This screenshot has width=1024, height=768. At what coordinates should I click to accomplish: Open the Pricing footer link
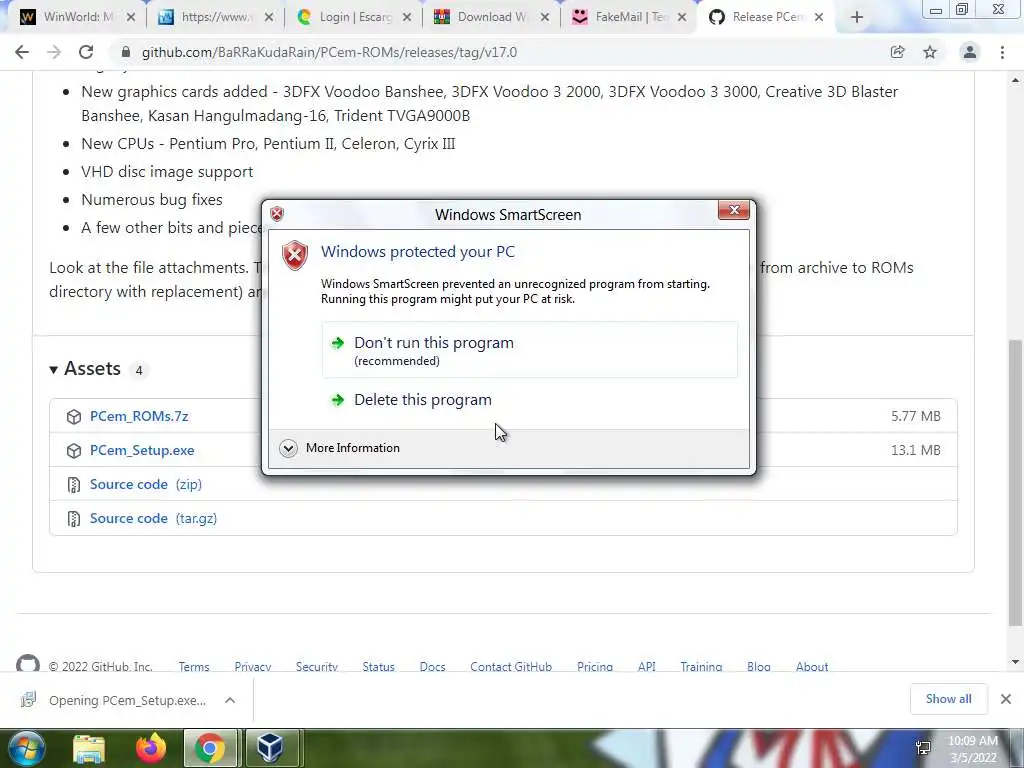(595, 666)
